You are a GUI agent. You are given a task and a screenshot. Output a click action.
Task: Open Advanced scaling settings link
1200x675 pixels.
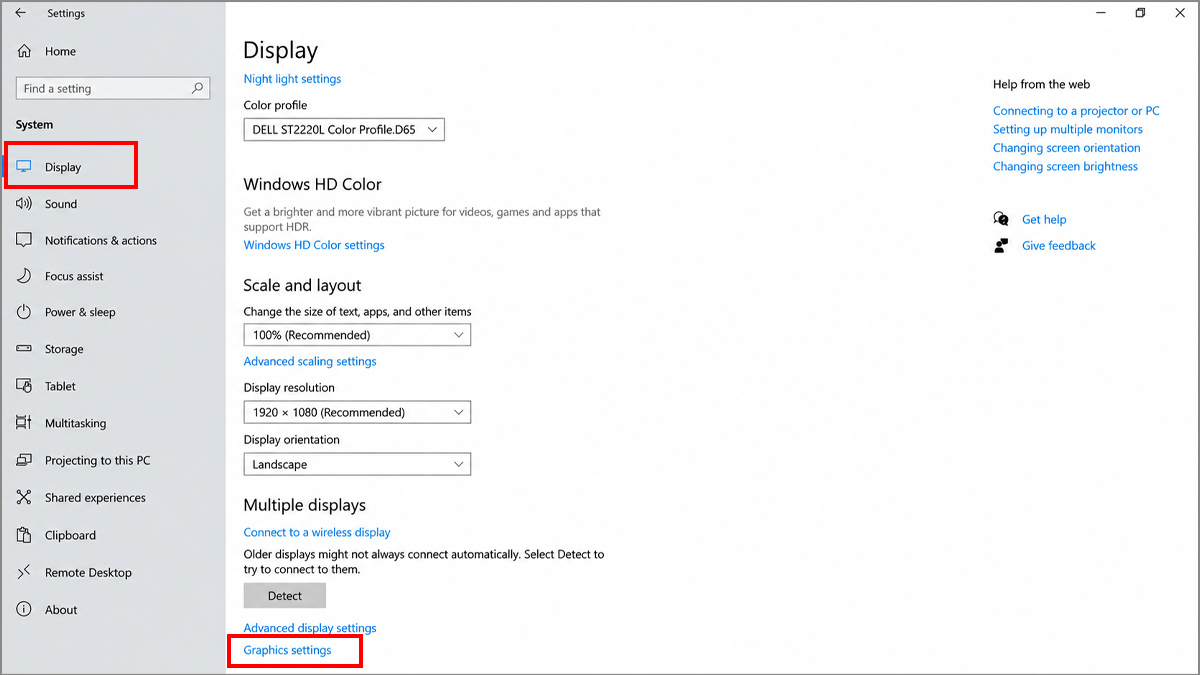click(x=310, y=361)
